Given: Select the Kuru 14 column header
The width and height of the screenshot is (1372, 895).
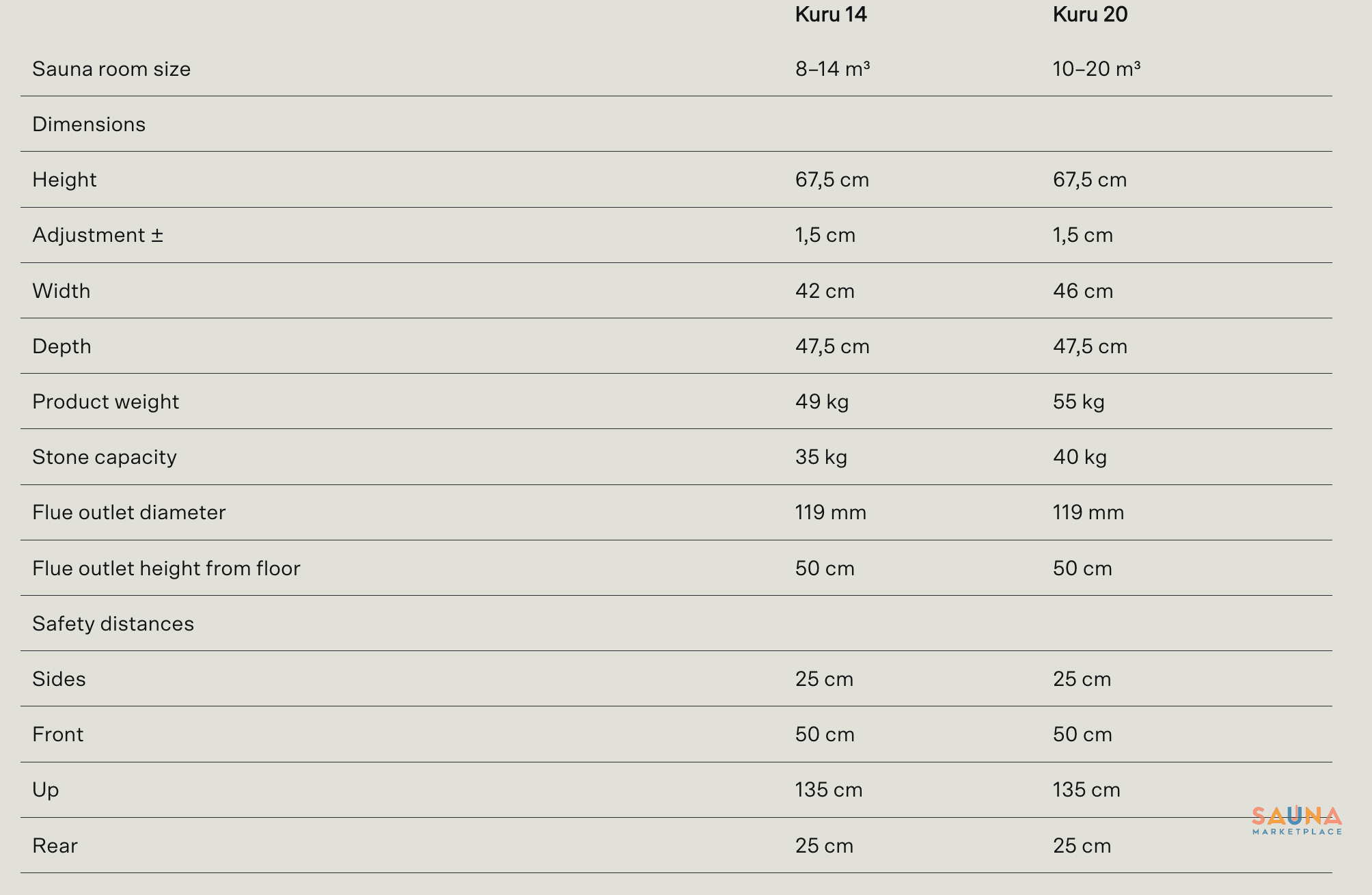Looking at the screenshot, I should 831,14.
